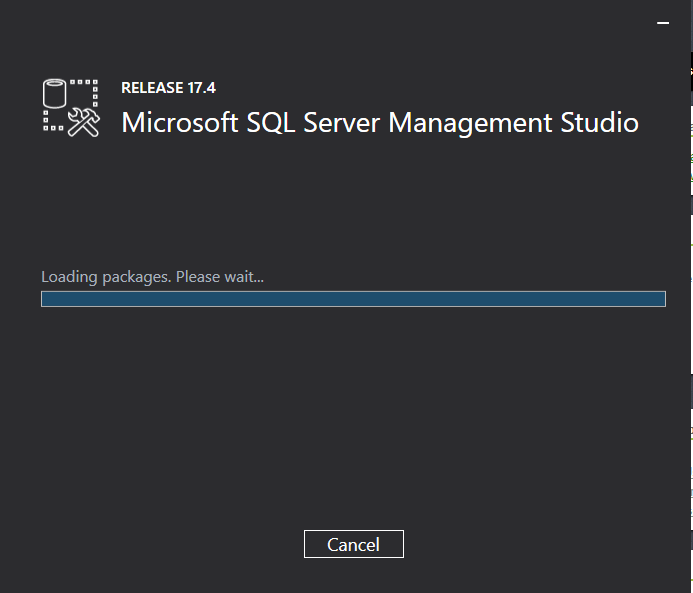The width and height of the screenshot is (693, 593).
Task: Click the loading packages progress bar
Action: [353, 299]
